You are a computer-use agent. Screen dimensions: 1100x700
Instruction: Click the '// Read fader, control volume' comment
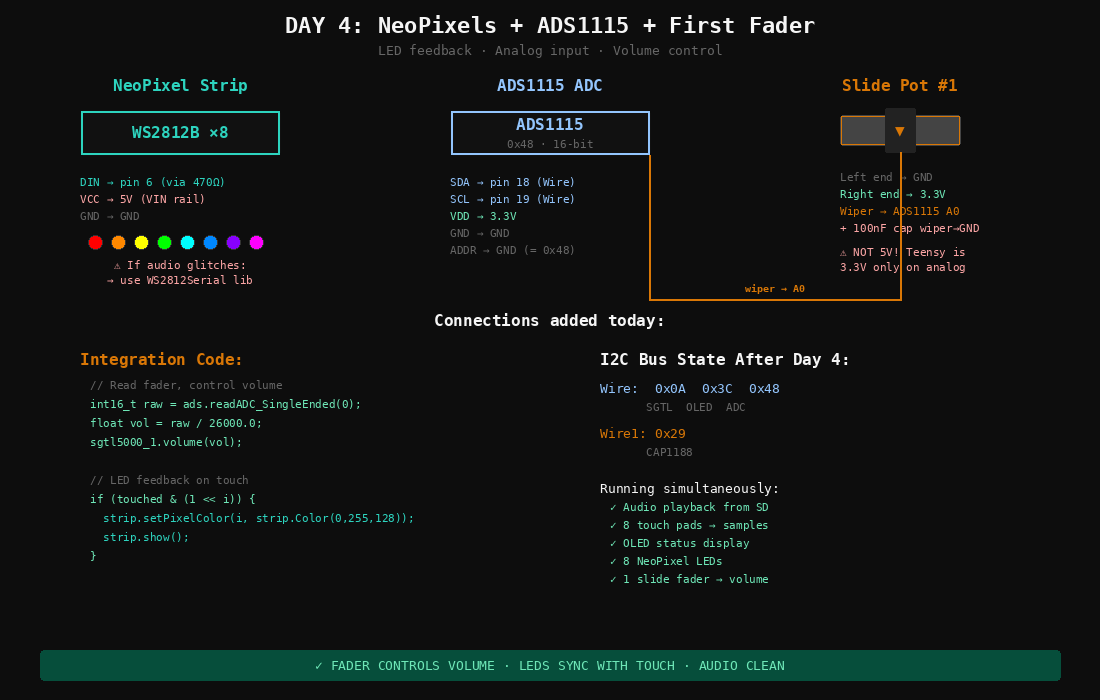pos(186,386)
